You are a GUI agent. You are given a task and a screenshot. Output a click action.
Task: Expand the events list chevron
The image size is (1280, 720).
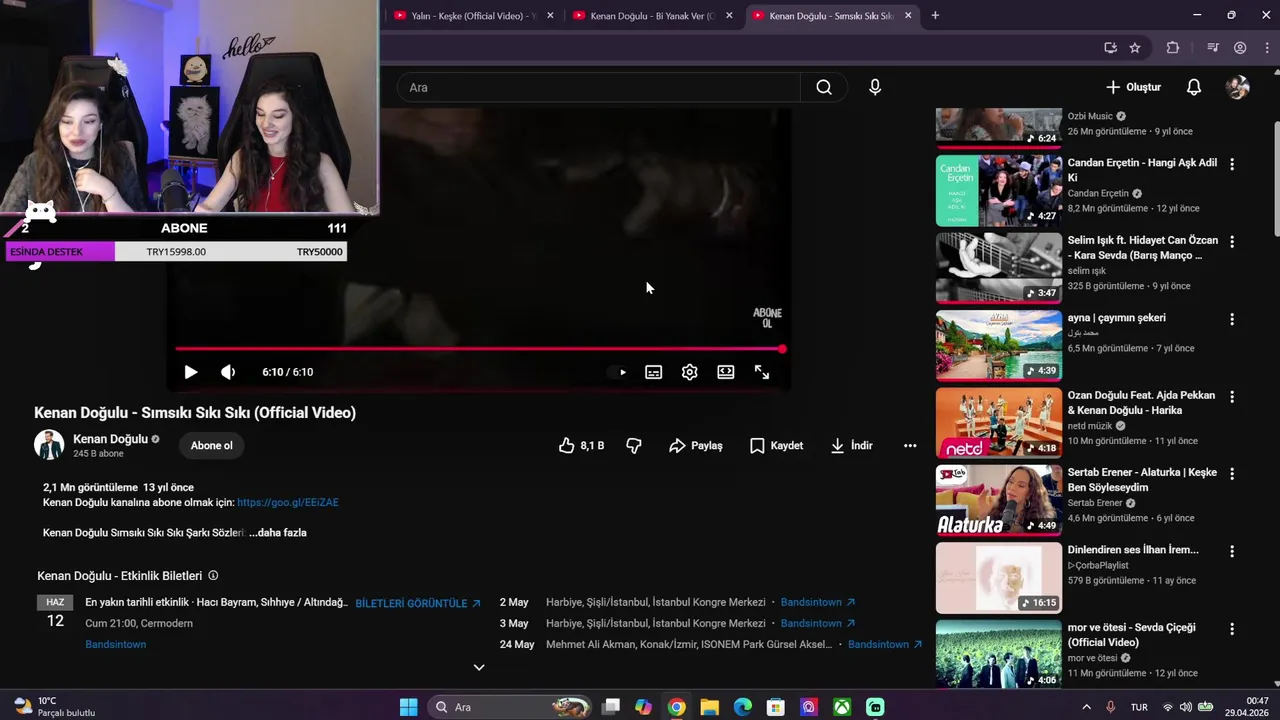(x=479, y=667)
